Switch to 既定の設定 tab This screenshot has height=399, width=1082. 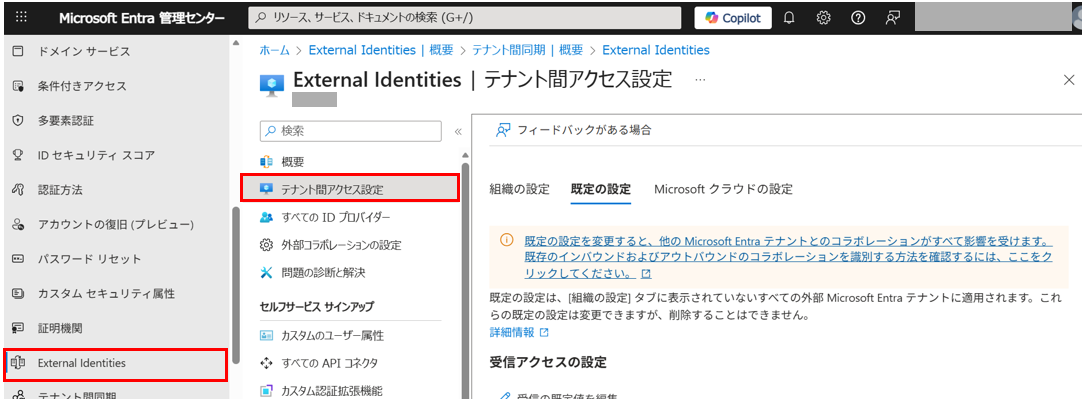pos(601,189)
